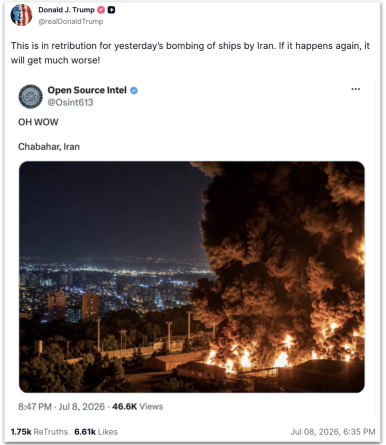Click the Open Source Intel account name
This screenshot has width=386, height=445.
pyautogui.click(x=87, y=90)
